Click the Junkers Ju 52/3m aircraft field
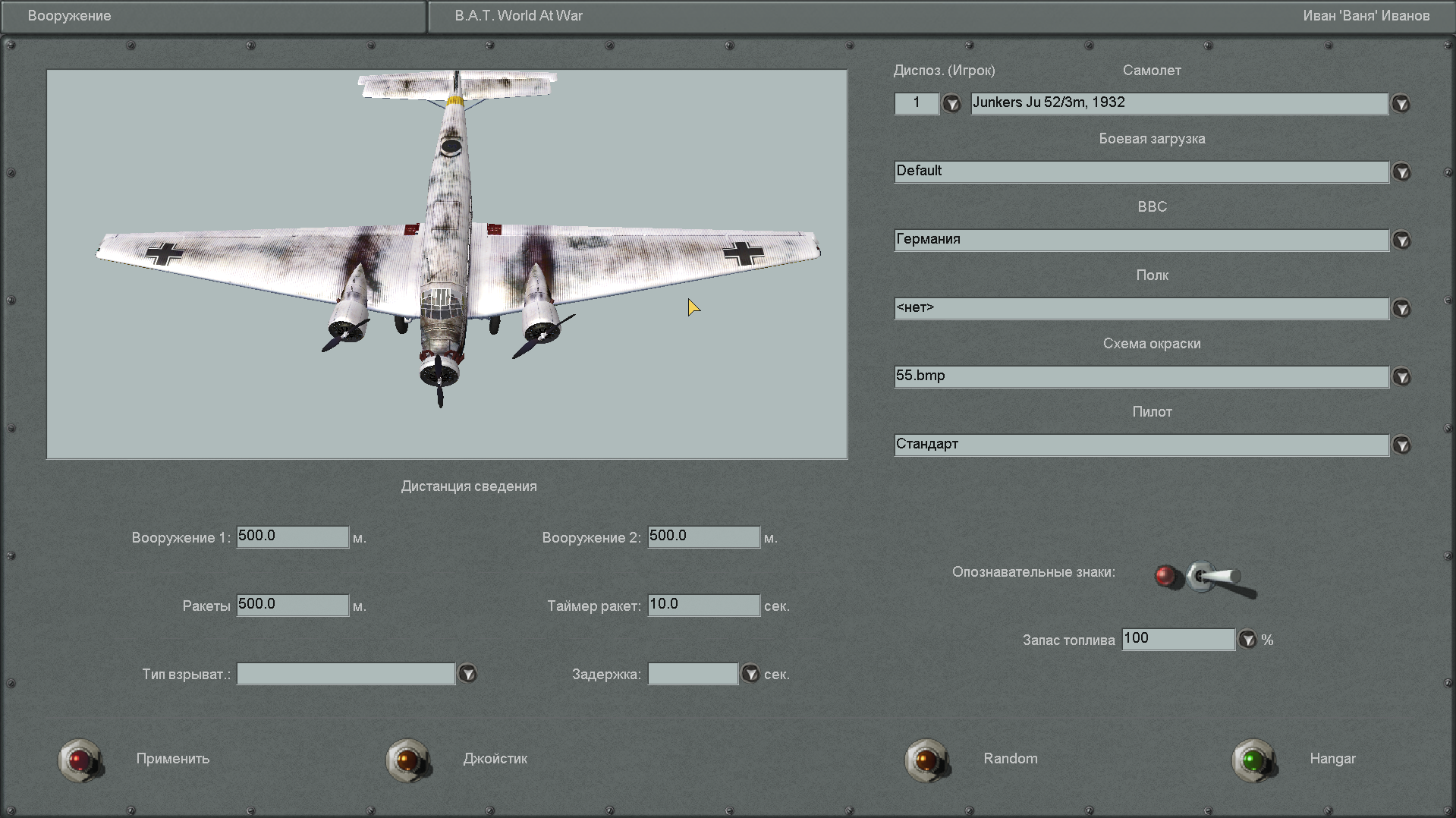This screenshot has width=1456, height=818. click(1179, 103)
